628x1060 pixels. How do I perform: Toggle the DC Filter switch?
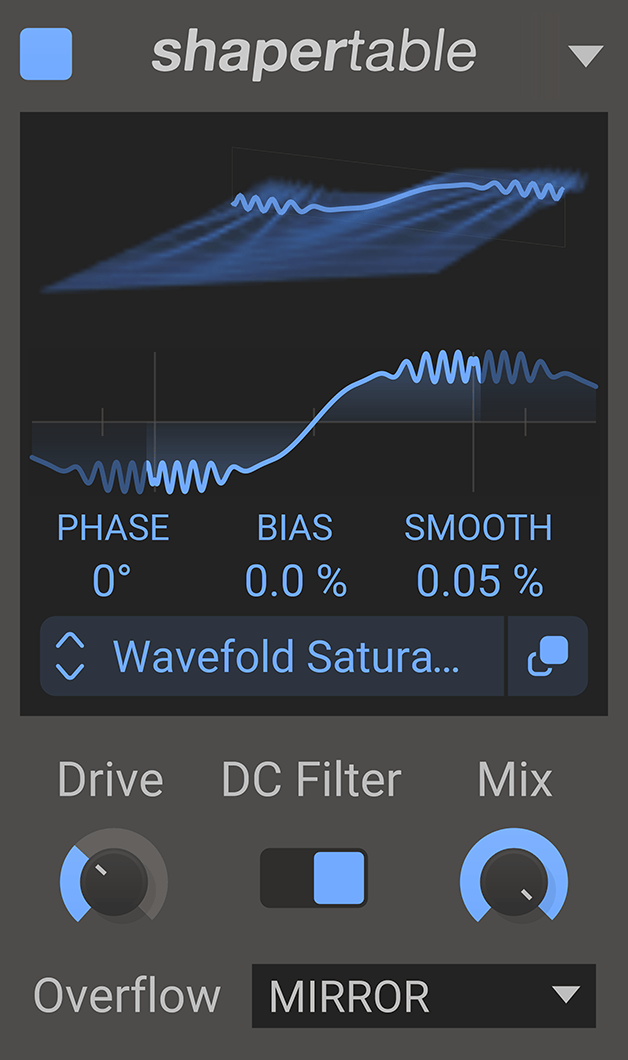click(314, 878)
